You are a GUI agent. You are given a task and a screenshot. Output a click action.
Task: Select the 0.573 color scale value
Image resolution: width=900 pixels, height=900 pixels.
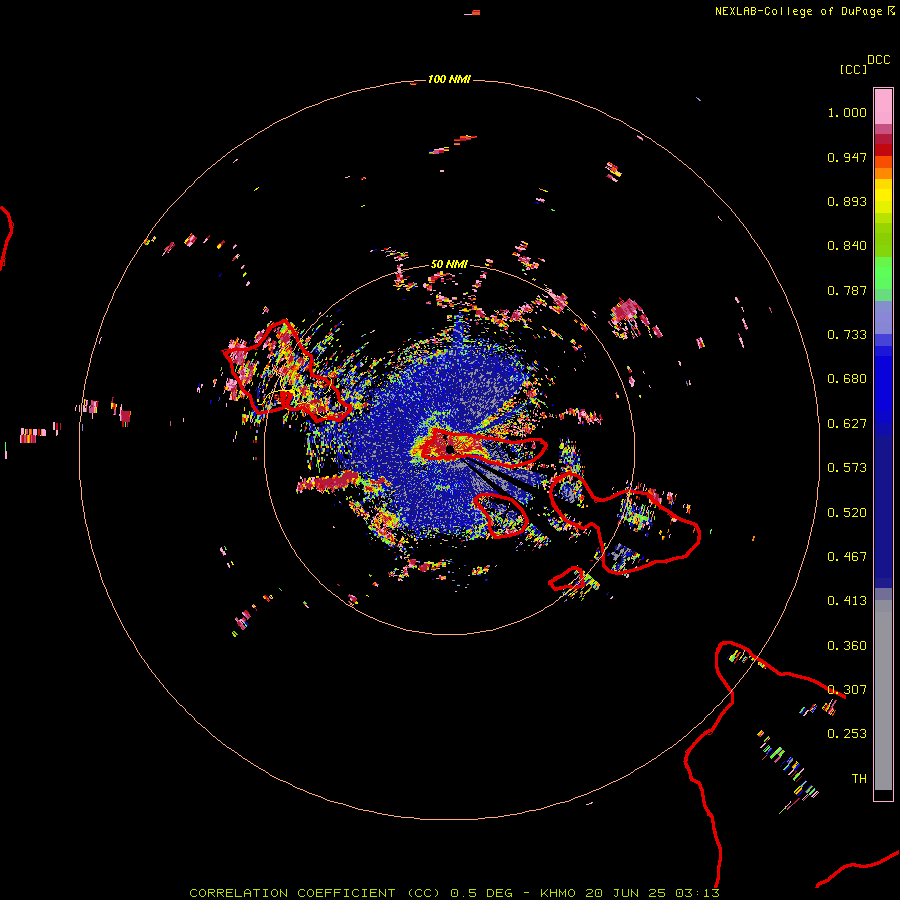pyautogui.click(x=847, y=468)
